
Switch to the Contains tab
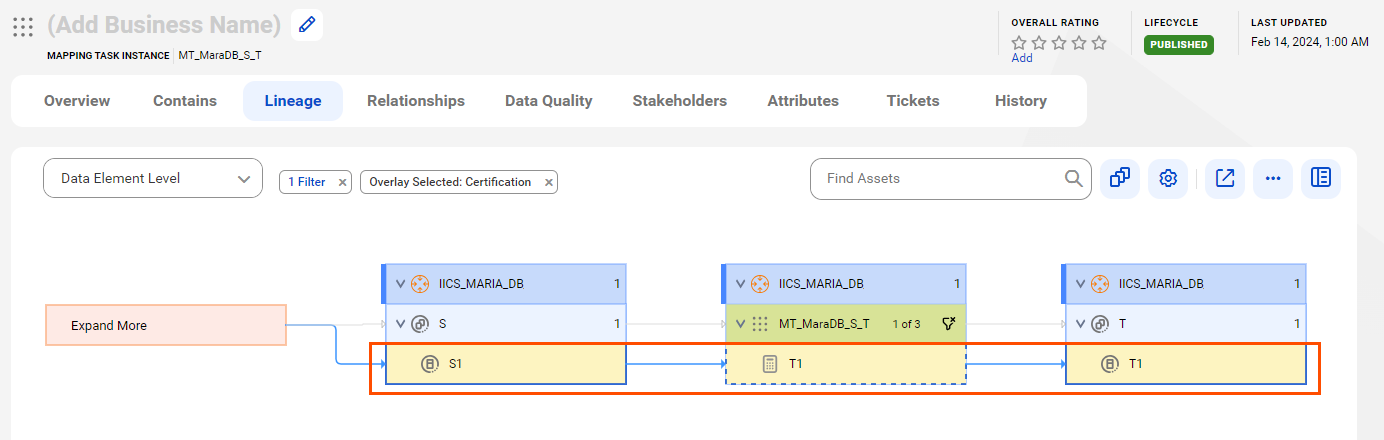[x=185, y=101]
